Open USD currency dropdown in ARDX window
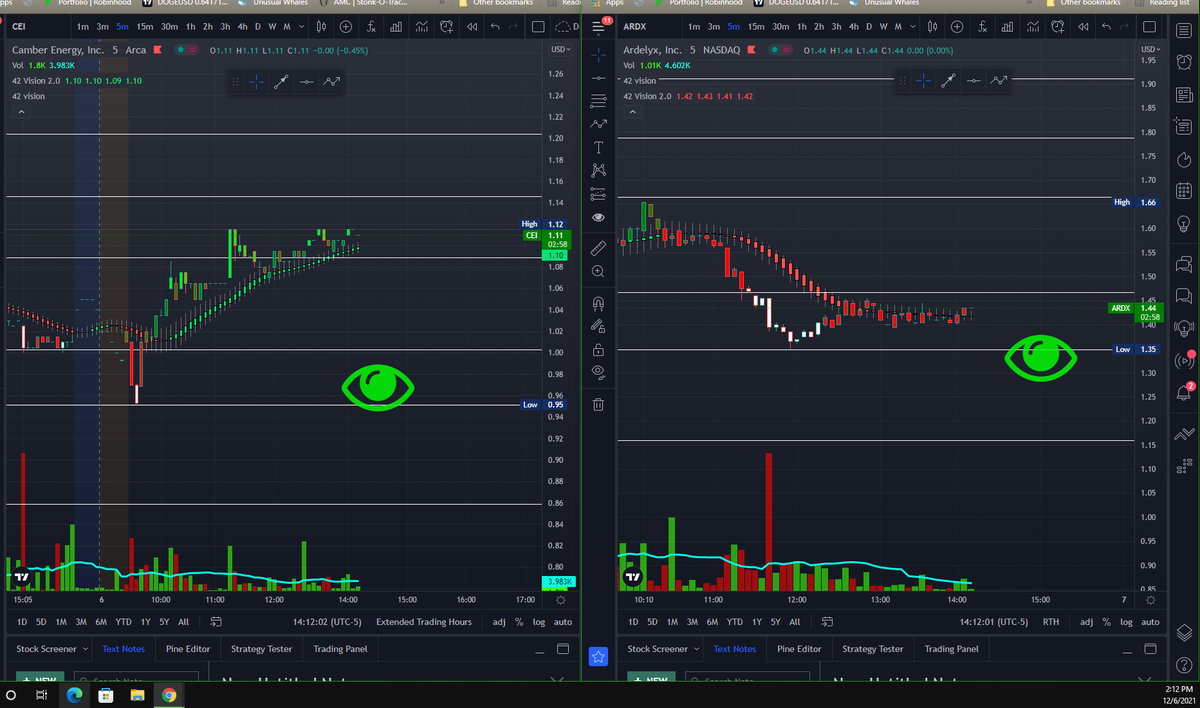Viewport: 1200px width, 708px height. point(1151,49)
